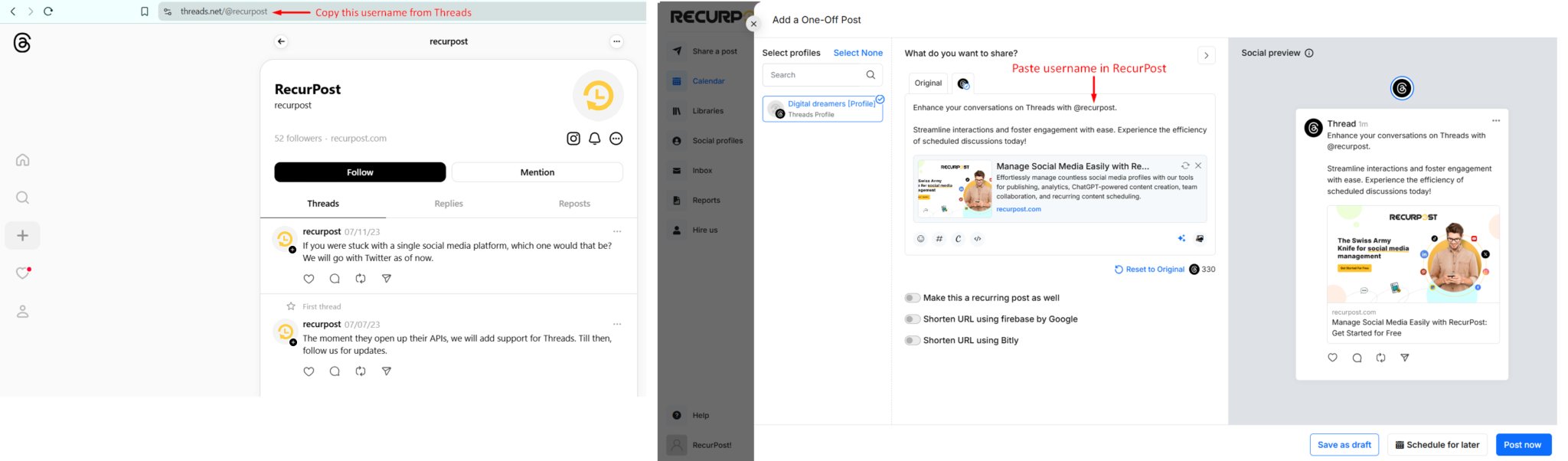
Task: Open the Threads home feed icon
Action: point(23,160)
